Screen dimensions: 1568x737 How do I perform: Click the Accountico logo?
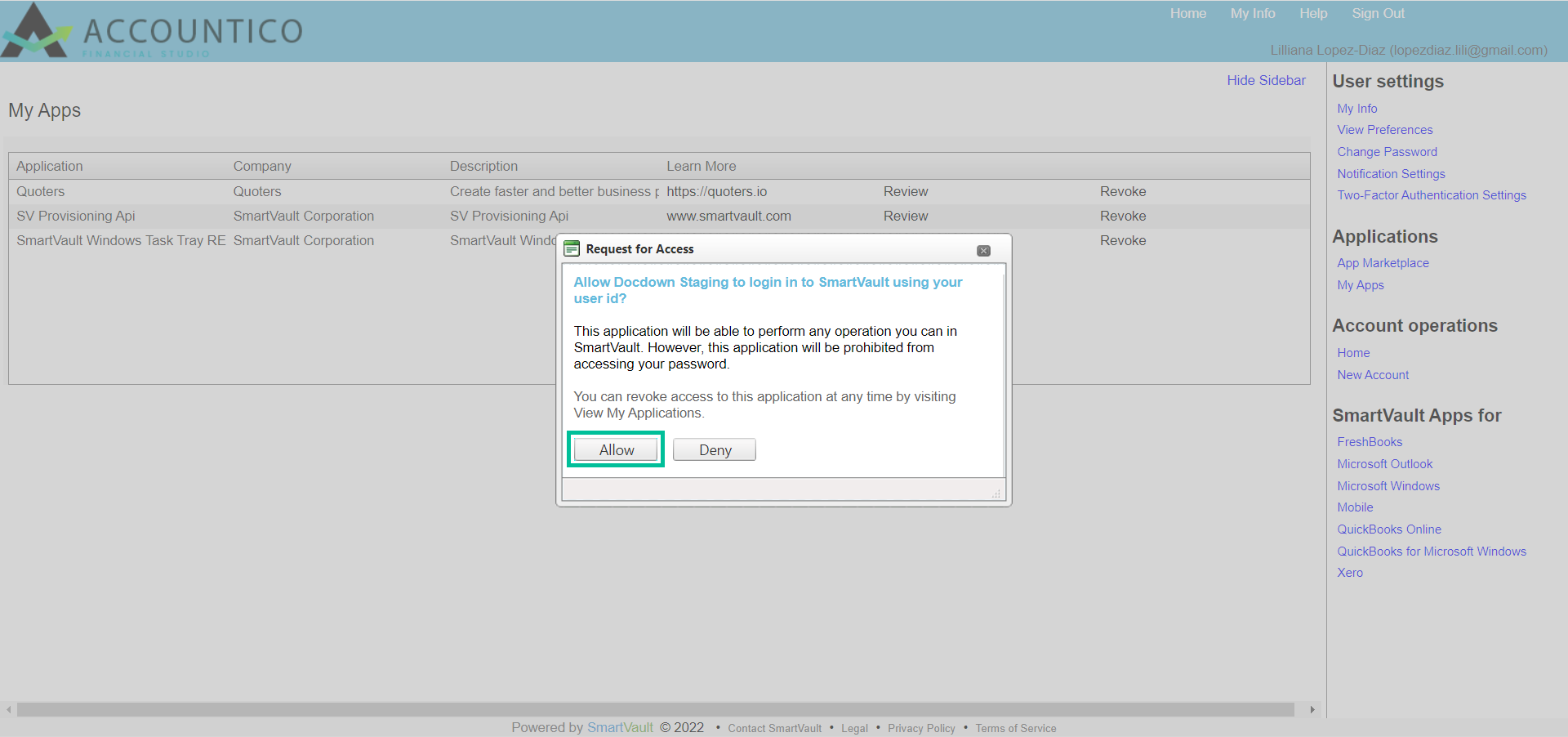tap(152, 31)
